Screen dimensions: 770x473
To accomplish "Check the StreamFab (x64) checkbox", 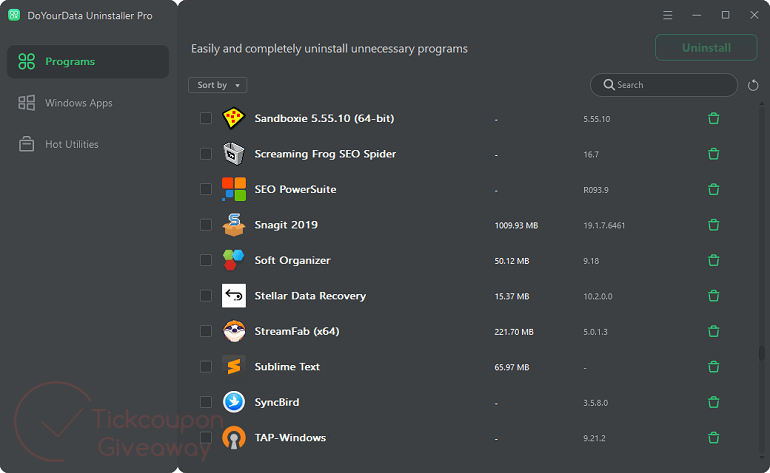I will (x=206, y=331).
